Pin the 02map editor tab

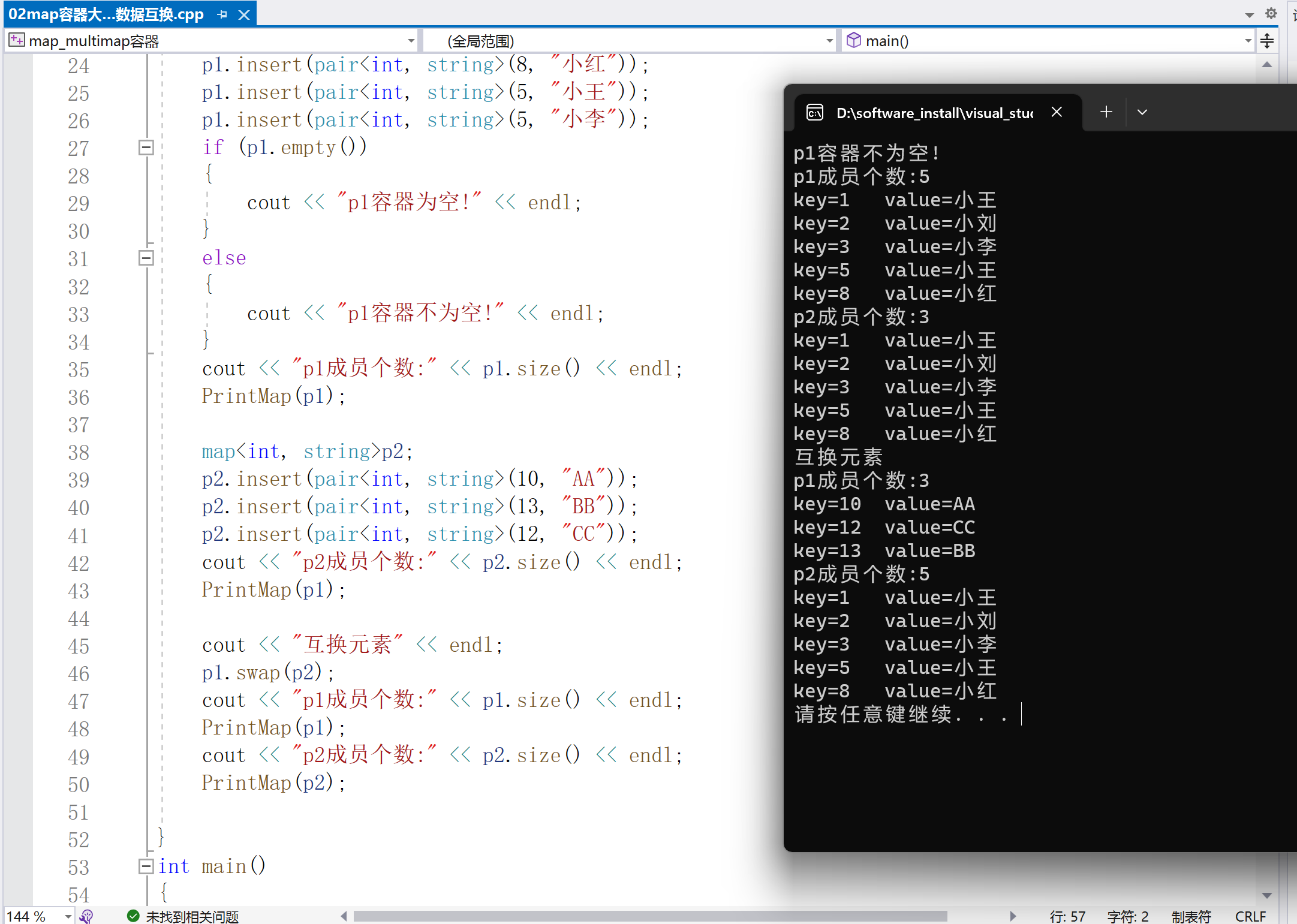(222, 14)
